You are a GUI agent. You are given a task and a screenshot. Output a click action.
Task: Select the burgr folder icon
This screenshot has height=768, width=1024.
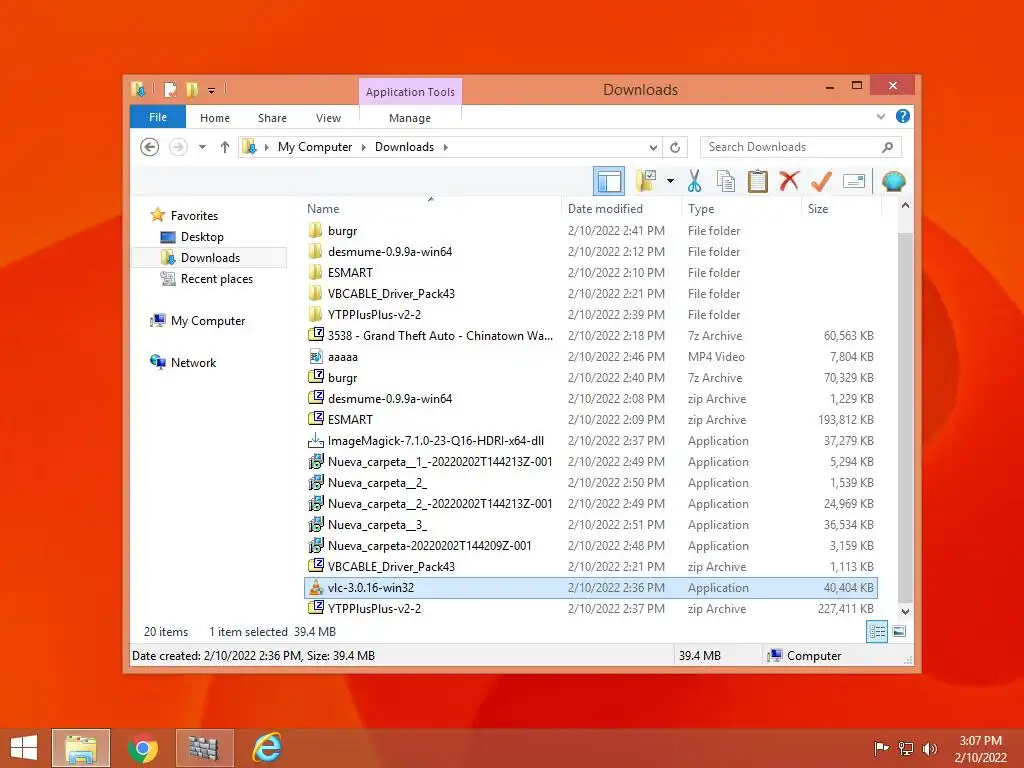click(316, 231)
